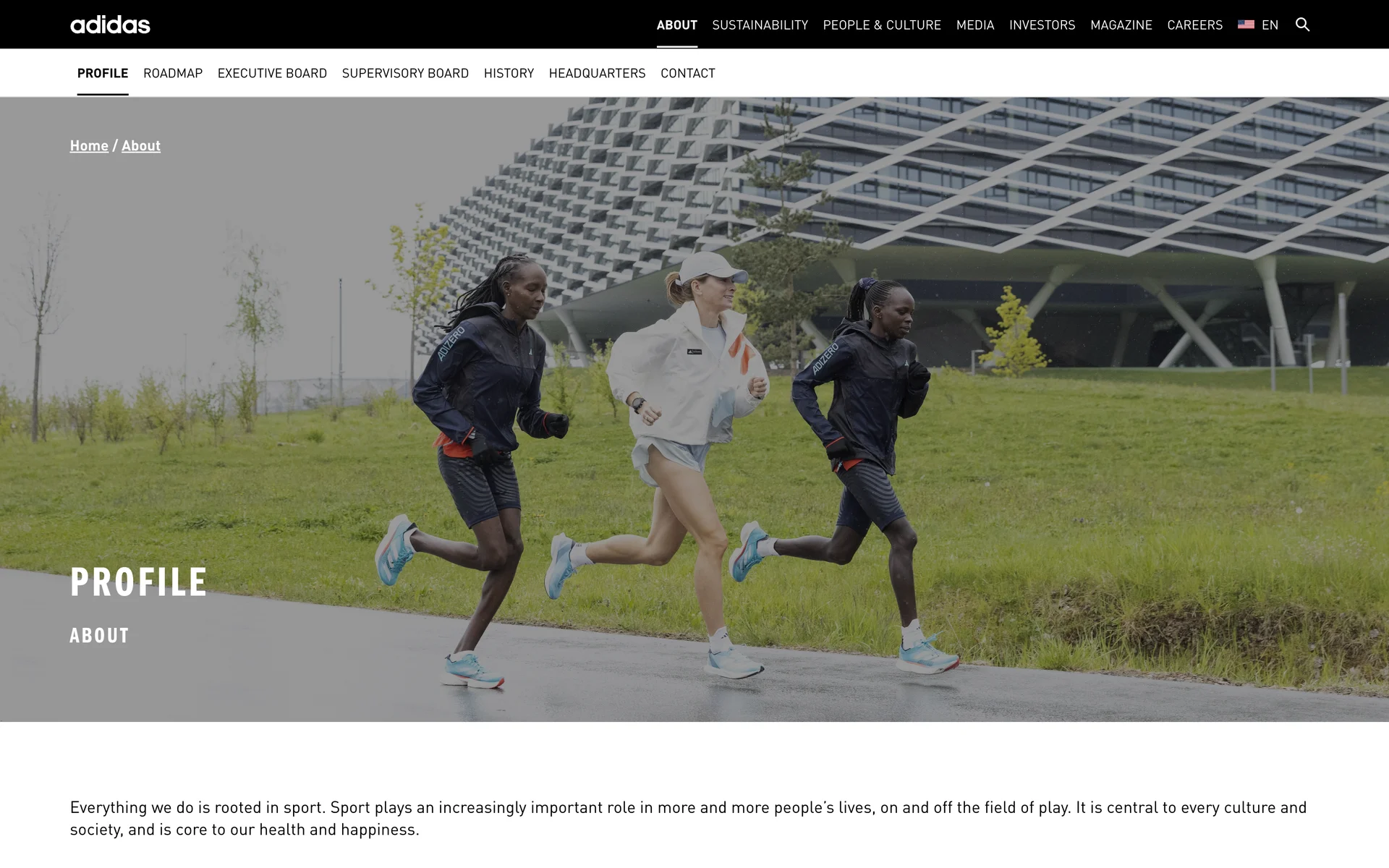The width and height of the screenshot is (1389, 868).
Task: Open the Media menu item
Action: pyautogui.click(x=974, y=25)
